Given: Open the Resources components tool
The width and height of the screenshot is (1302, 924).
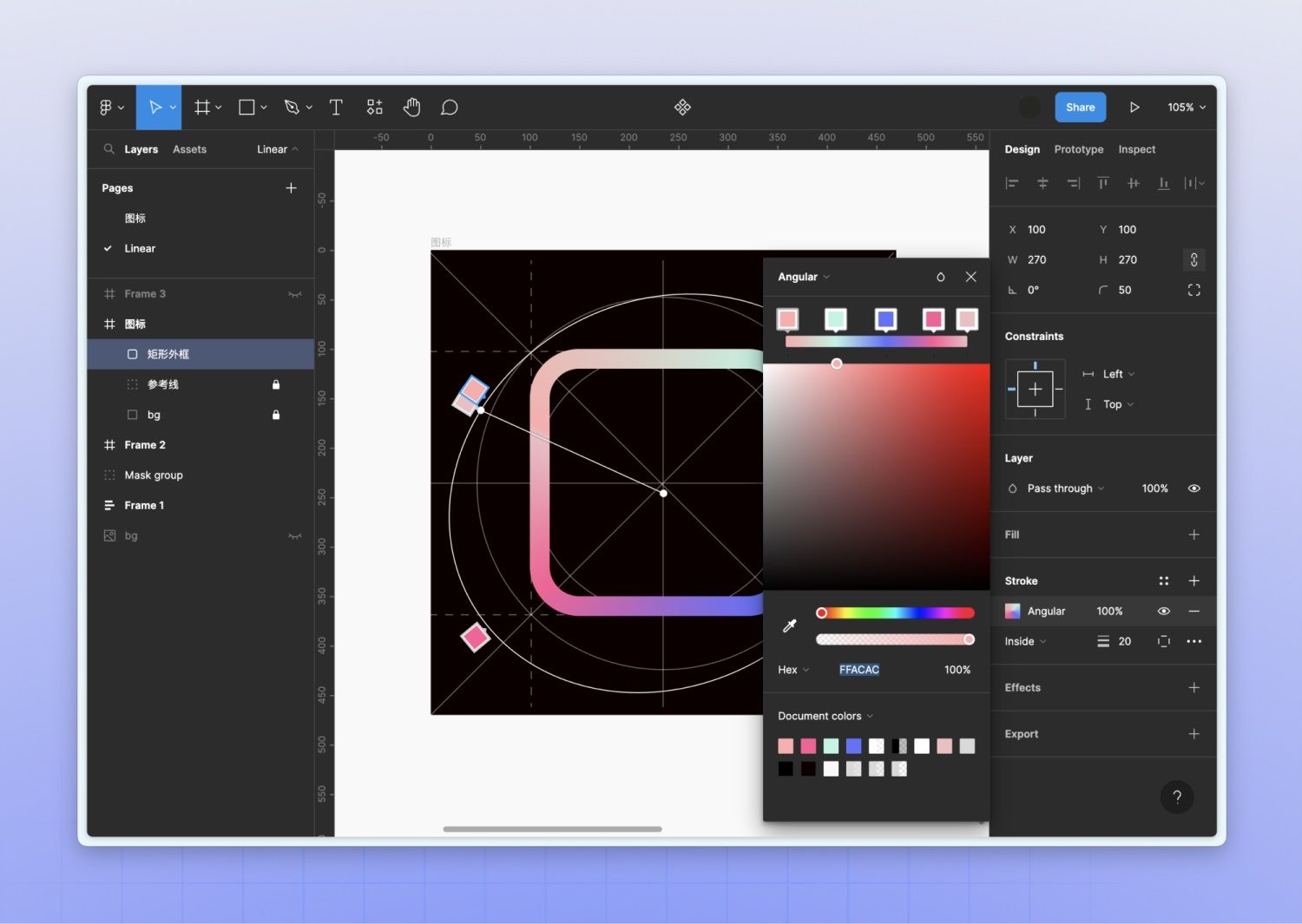Looking at the screenshot, I should click(374, 108).
